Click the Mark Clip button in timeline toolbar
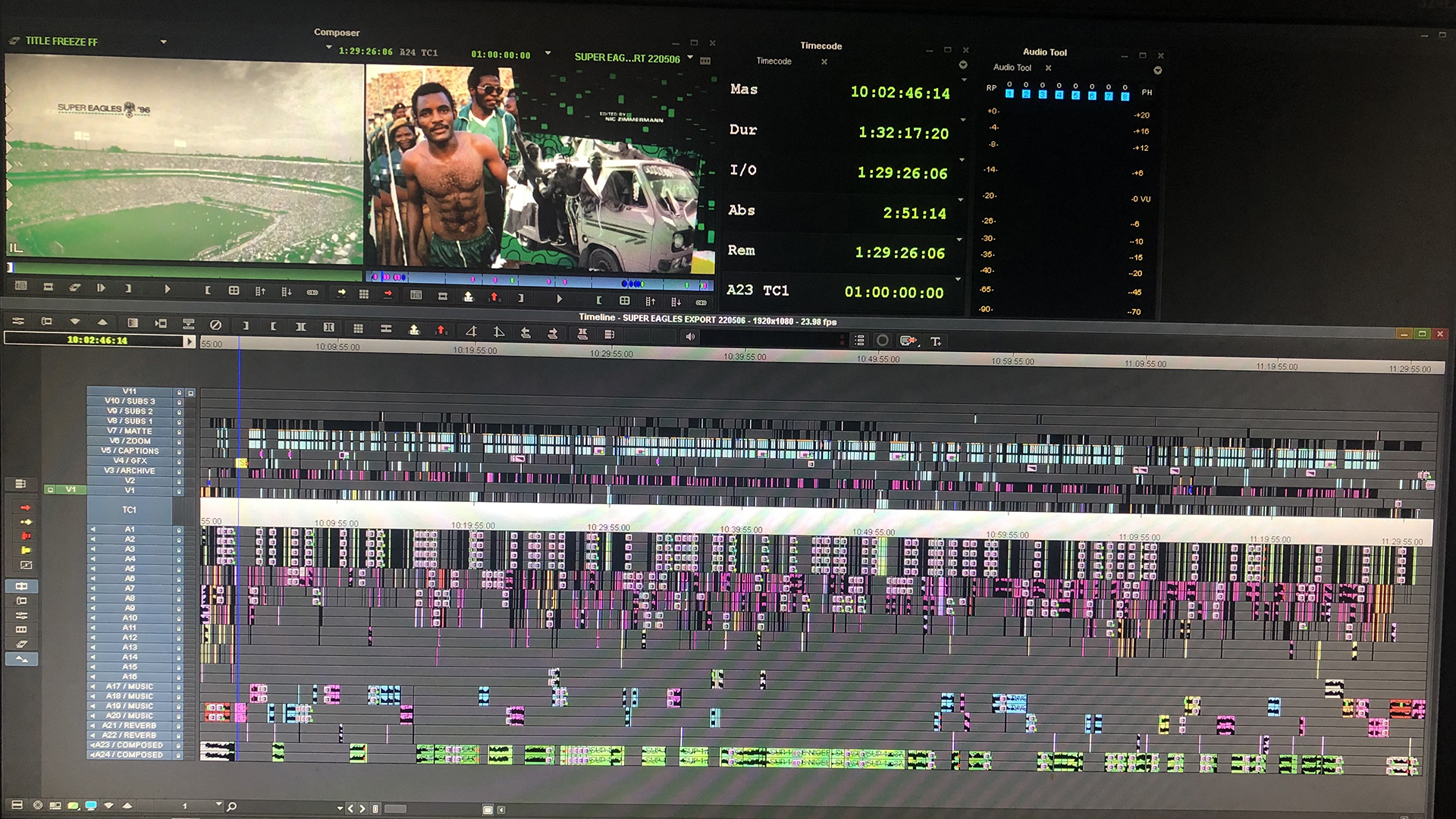This screenshot has height=819, width=1456. (x=300, y=327)
